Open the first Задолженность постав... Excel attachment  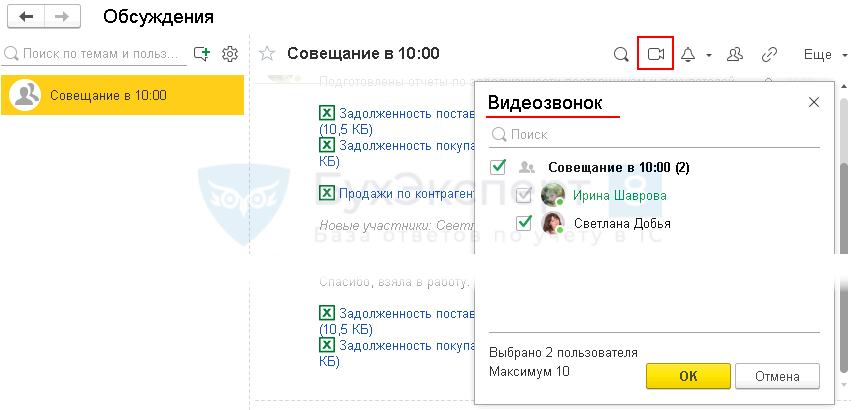(406, 114)
